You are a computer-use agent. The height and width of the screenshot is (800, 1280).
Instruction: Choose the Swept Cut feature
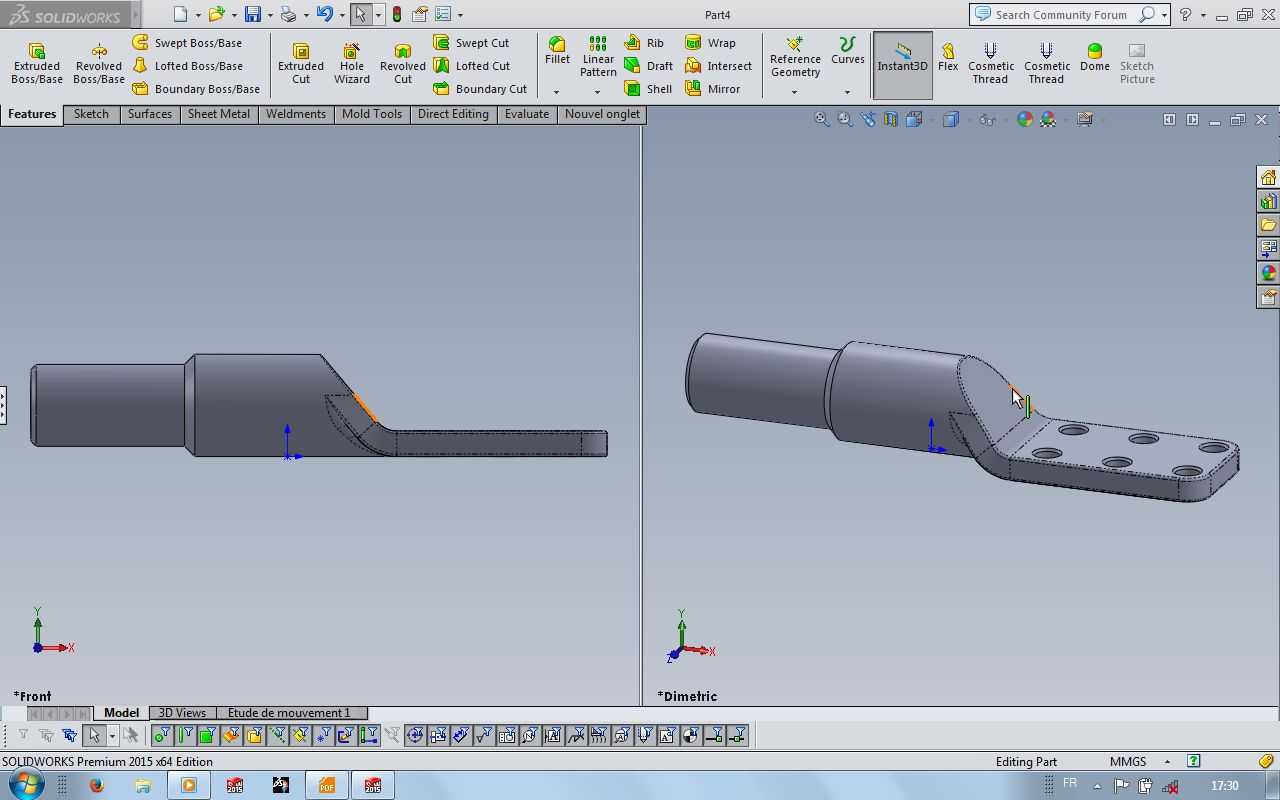point(471,43)
